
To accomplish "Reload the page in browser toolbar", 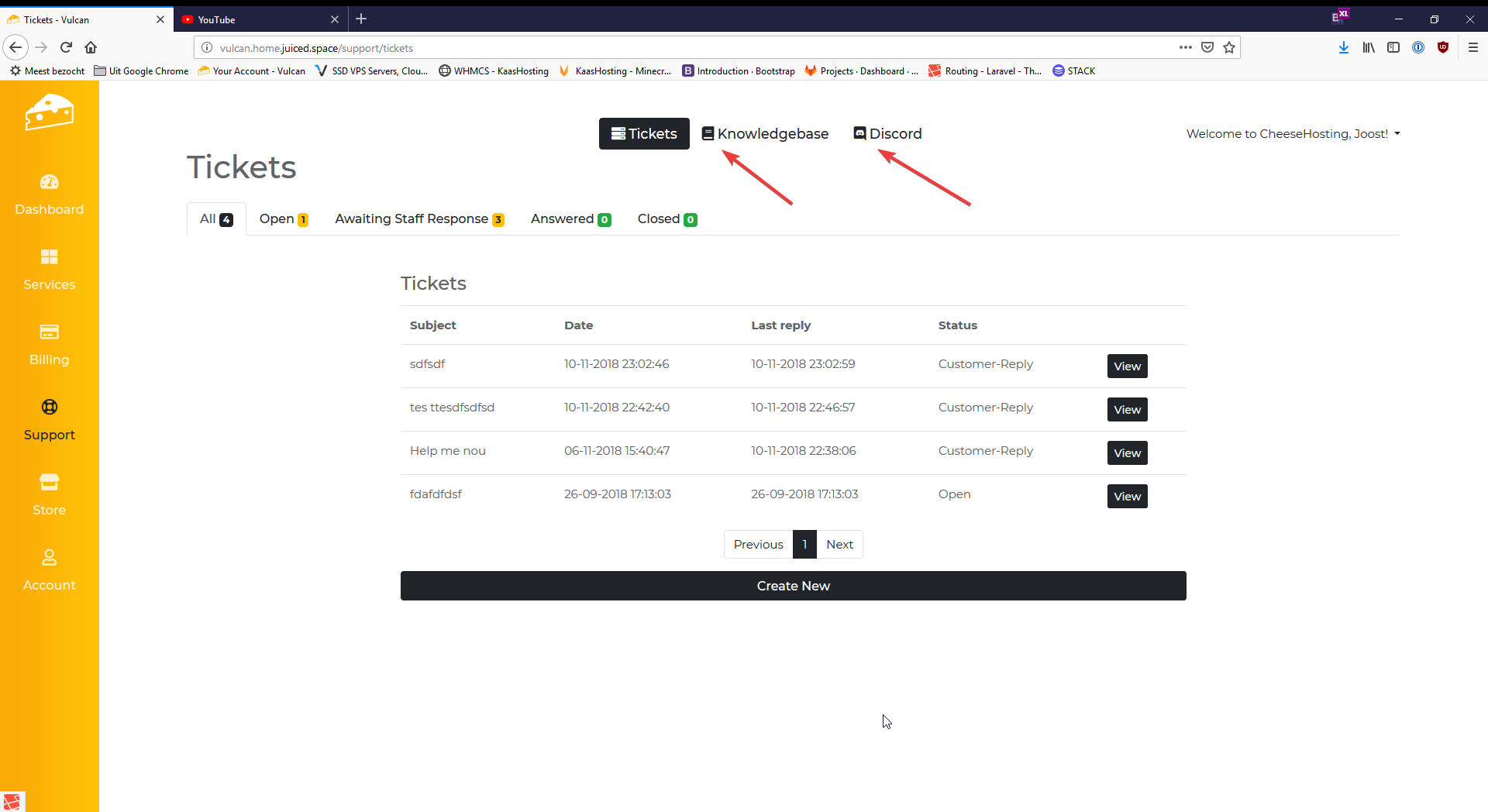I will click(67, 48).
